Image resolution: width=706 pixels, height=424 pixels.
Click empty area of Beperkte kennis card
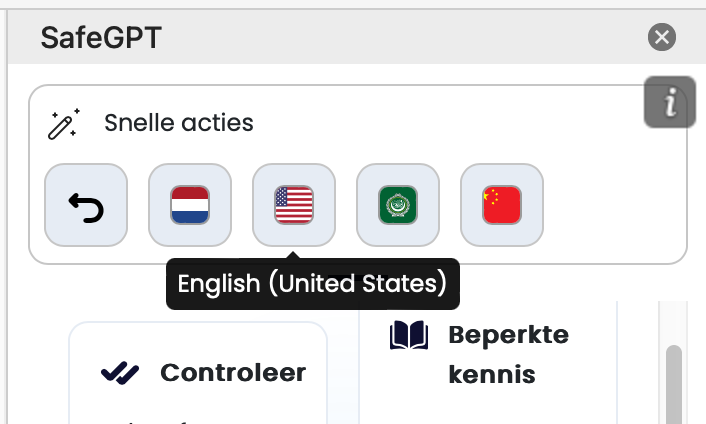point(488,405)
